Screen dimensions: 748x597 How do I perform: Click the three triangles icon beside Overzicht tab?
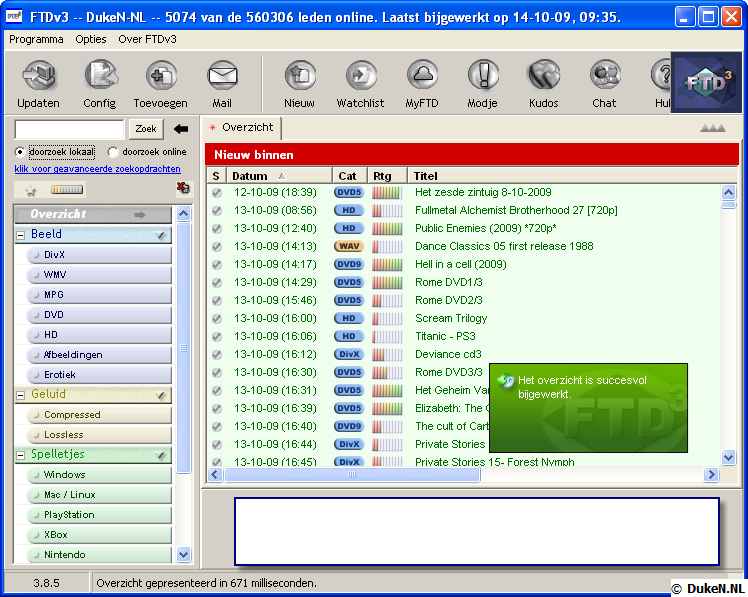(713, 128)
